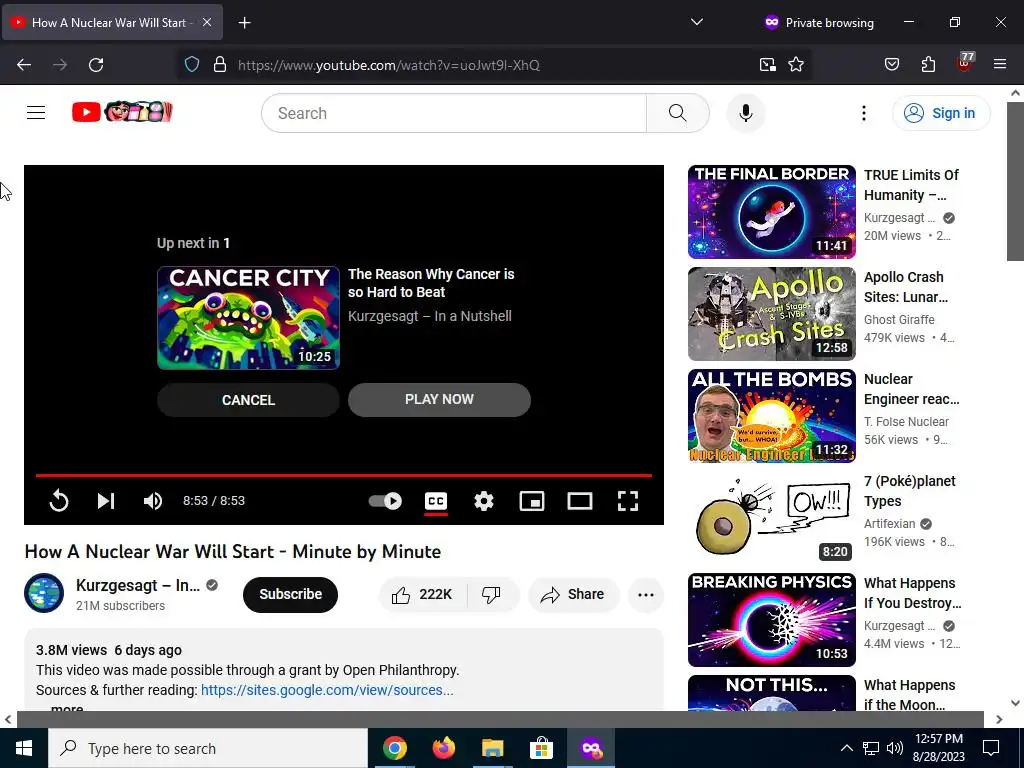Image resolution: width=1024 pixels, height=768 pixels.
Task: Subscribe to the Kurzgesagt channel
Action: [290, 594]
